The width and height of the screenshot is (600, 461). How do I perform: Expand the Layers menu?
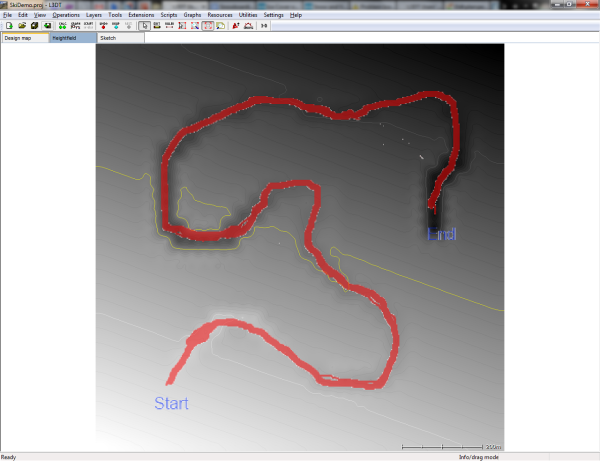(x=94, y=16)
